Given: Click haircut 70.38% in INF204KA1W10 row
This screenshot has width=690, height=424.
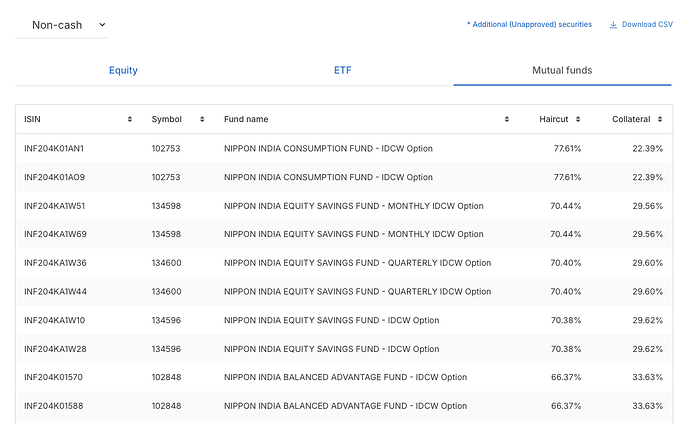Looking at the screenshot, I should click(x=565, y=320).
